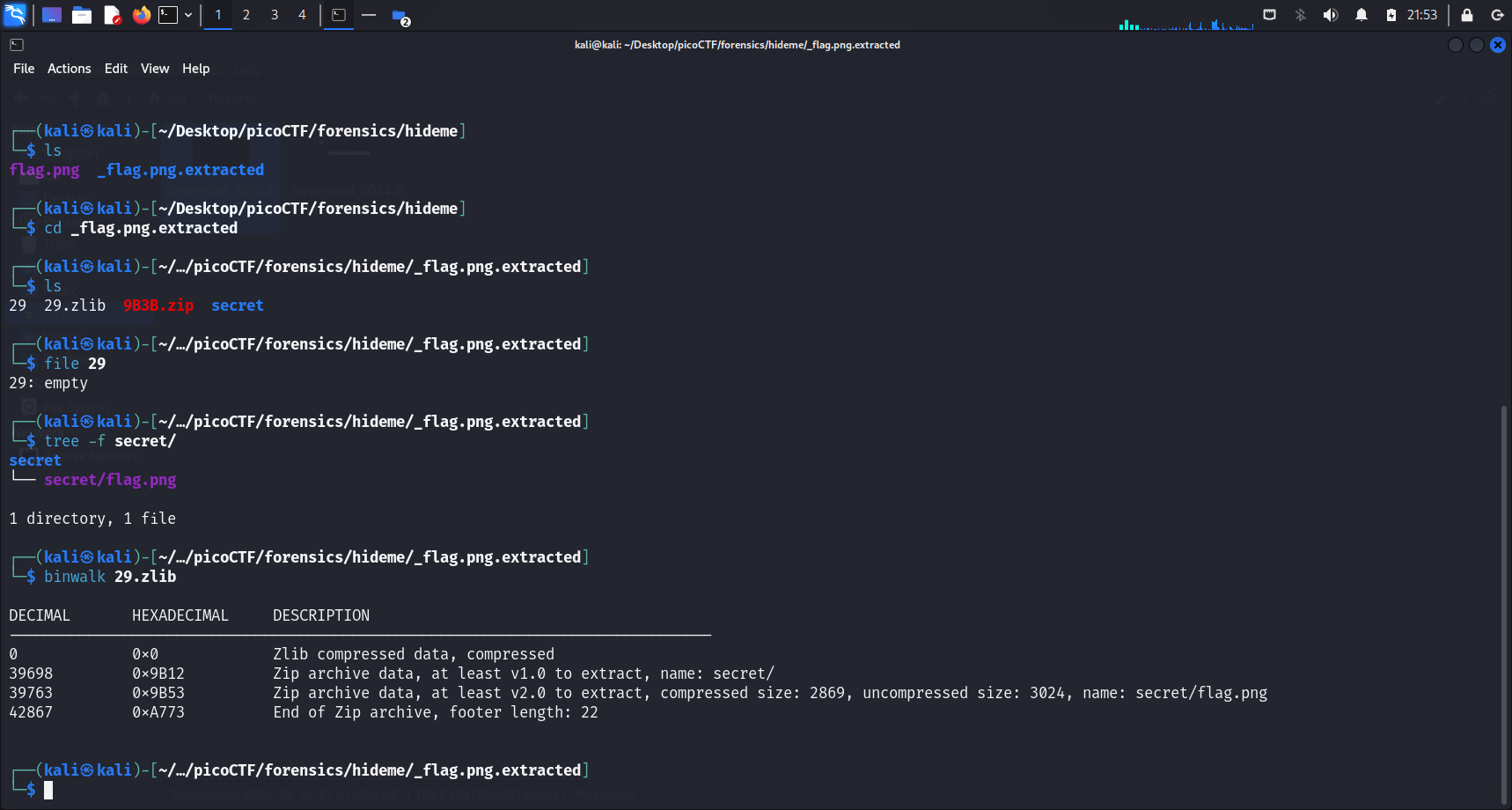1512x810 pixels.
Task: Click the lock screen icon
Action: 1467,15
